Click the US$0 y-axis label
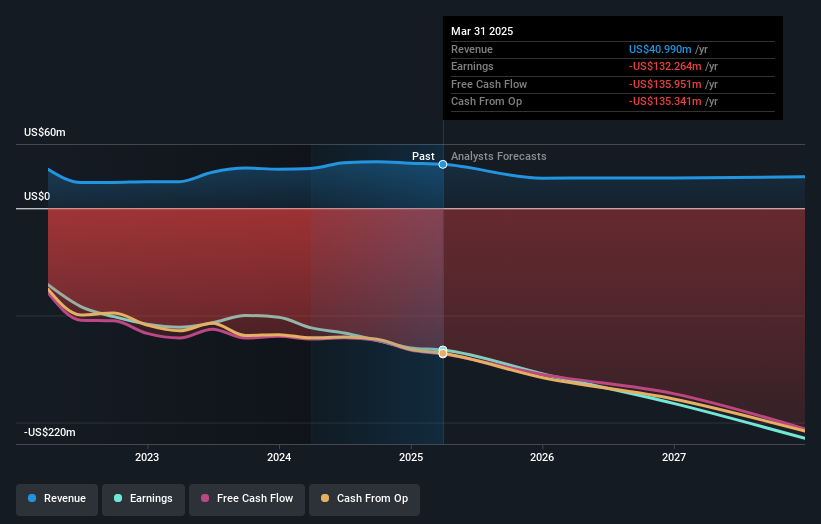821x524 pixels. coord(37,196)
